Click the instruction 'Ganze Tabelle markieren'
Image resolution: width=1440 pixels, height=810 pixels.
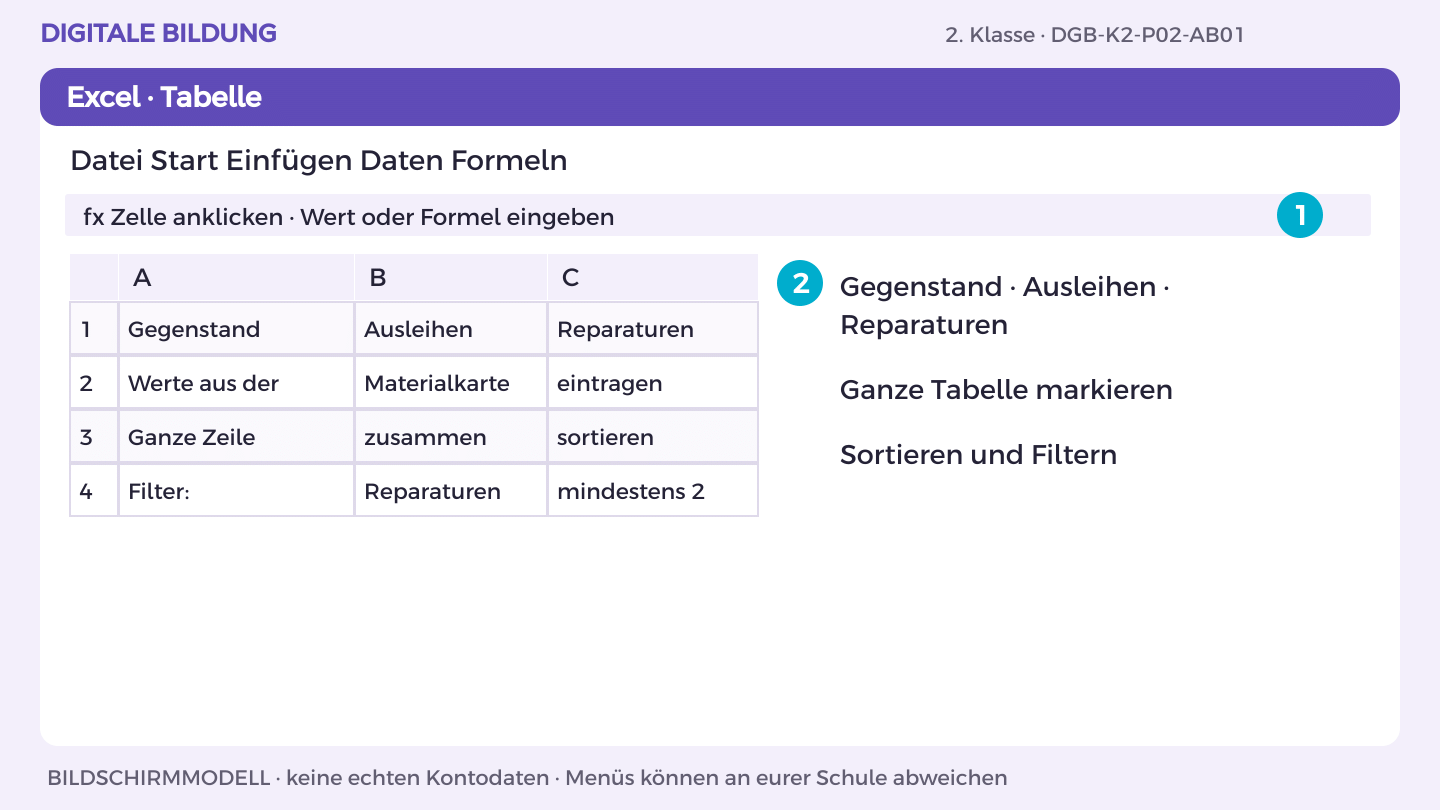[1006, 390]
